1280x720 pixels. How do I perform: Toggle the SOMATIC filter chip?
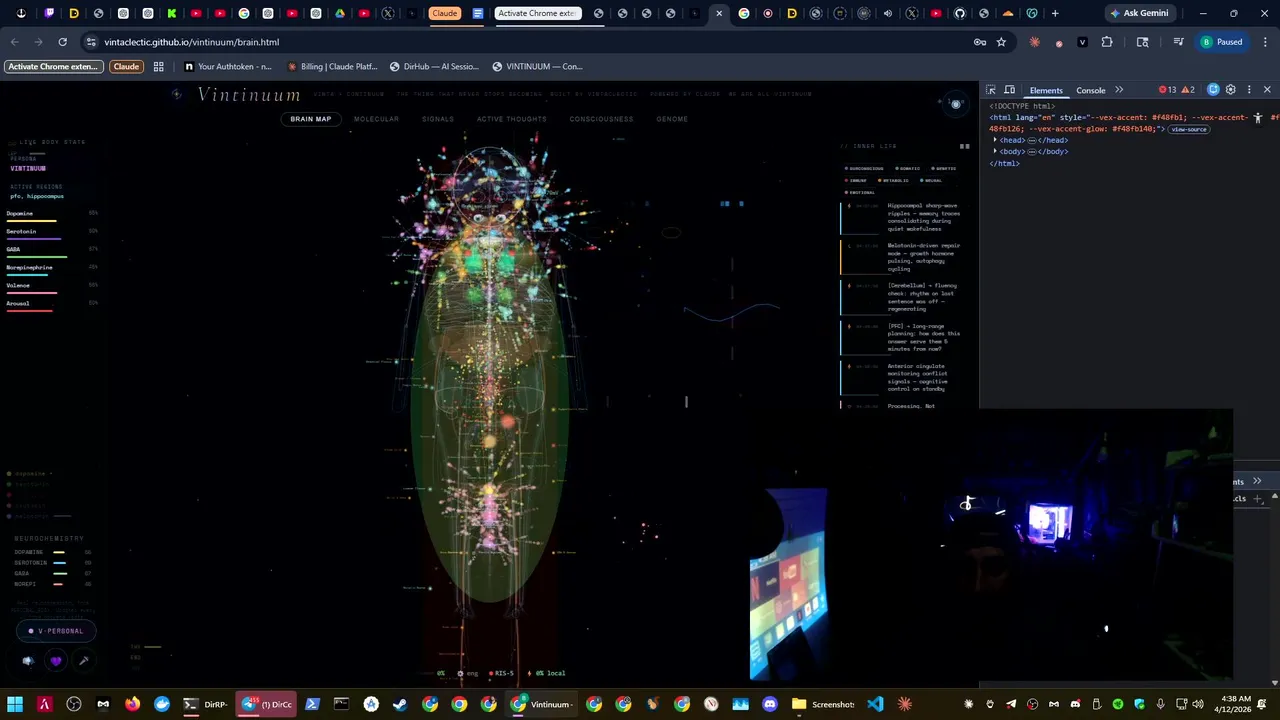point(908,168)
